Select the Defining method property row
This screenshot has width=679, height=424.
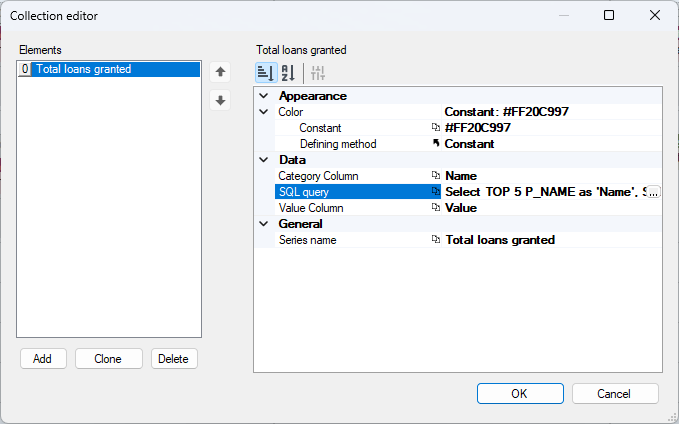click(x=468, y=144)
